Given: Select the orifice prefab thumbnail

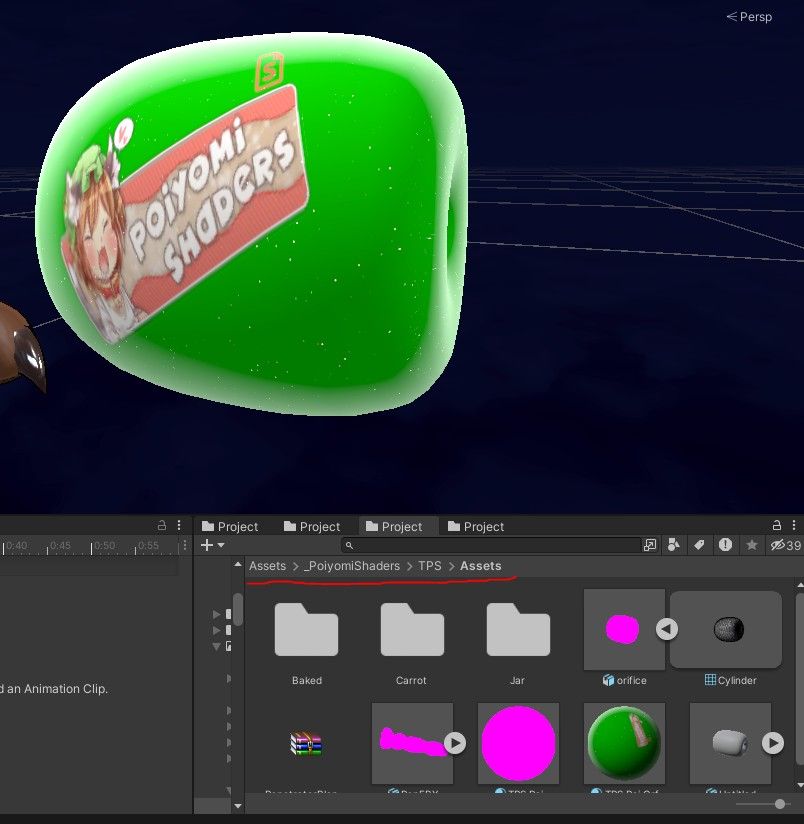Looking at the screenshot, I should pyautogui.click(x=624, y=629).
